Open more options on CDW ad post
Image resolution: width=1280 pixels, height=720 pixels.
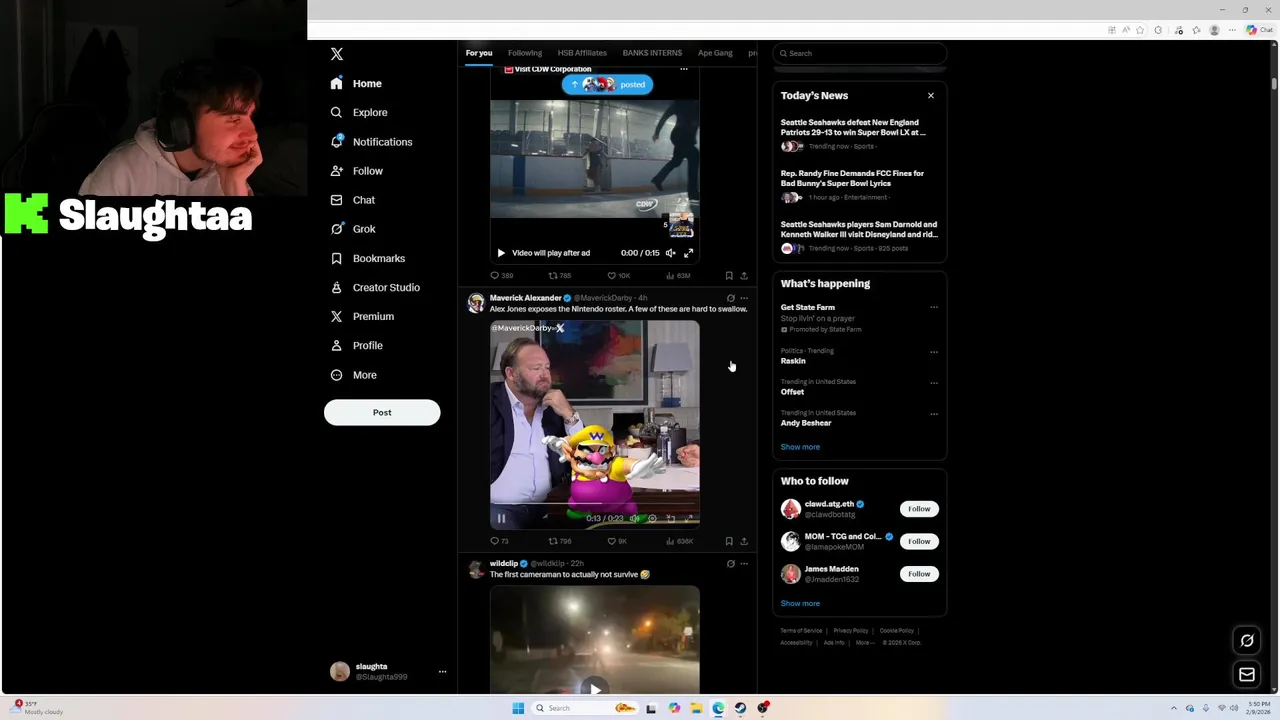(x=684, y=69)
